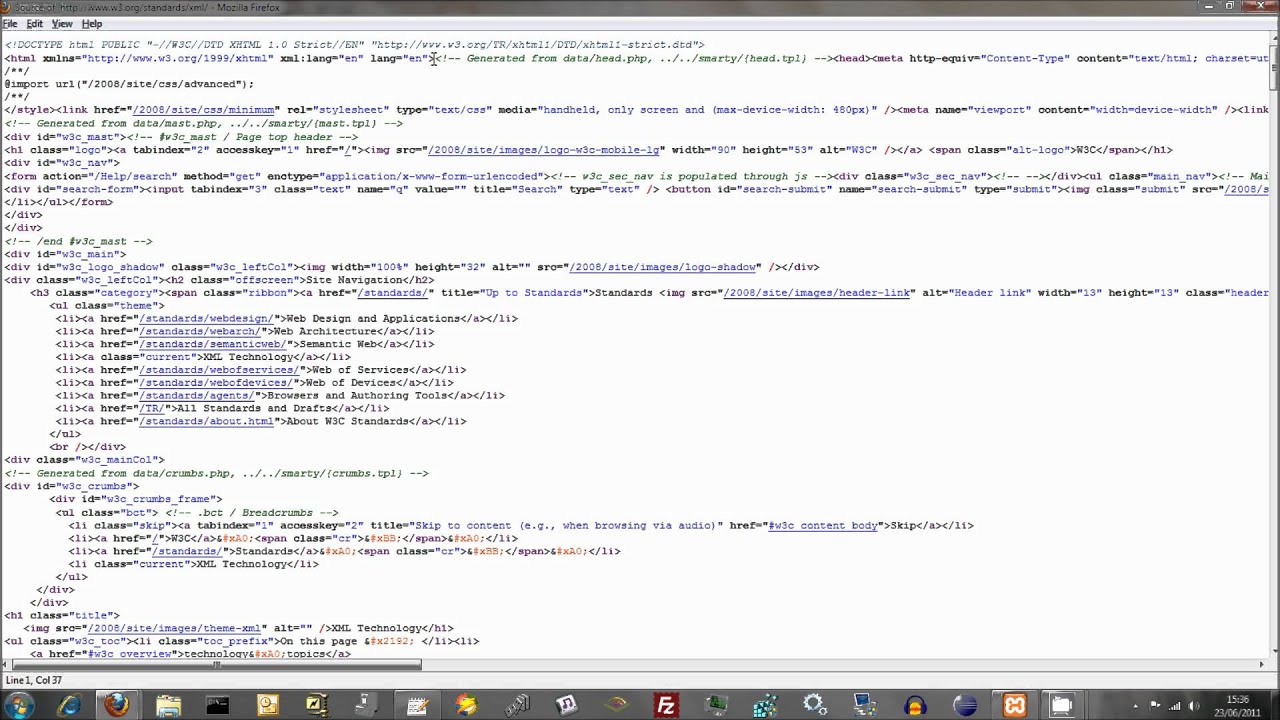This screenshot has height=720, width=1280.
Task: Click the vertical scrollbar up arrow
Action: [1273, 40]
